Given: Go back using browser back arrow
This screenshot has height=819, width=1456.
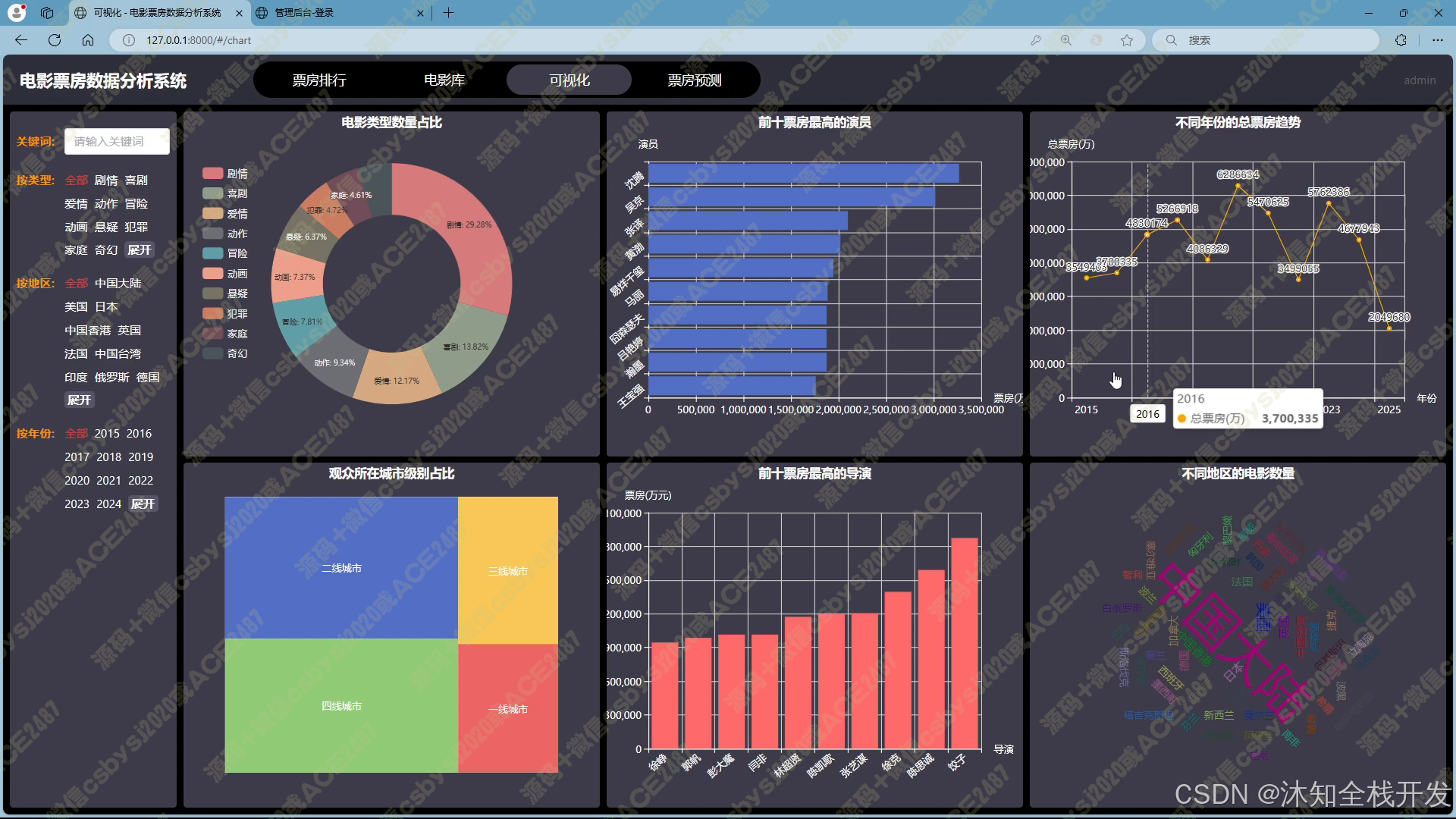Looking at the screenshot, I should pyautogui.click(x=21, y=40).
